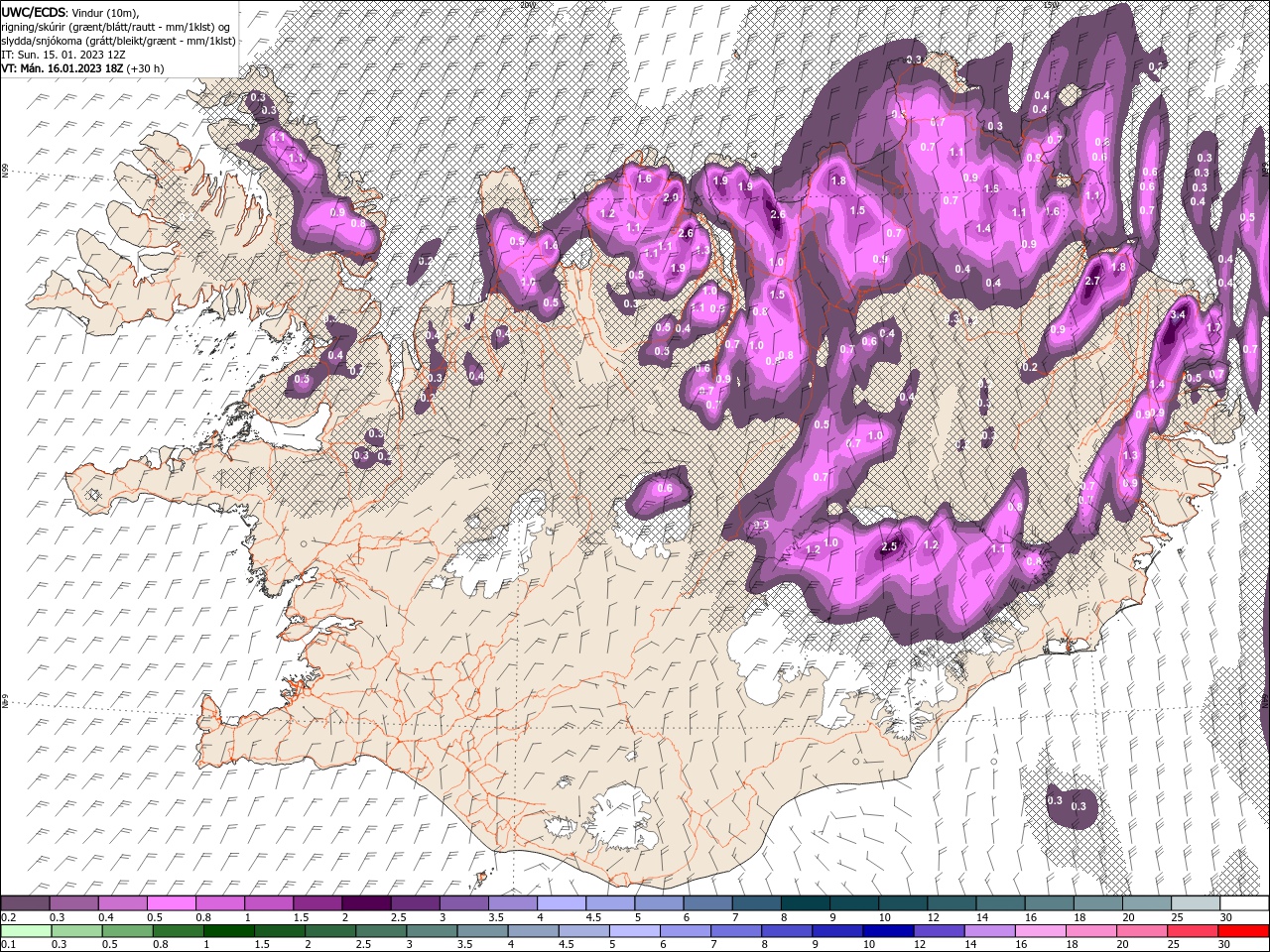
Task: Click the 3.4 snowfall value on the map
Action: 1178,314
